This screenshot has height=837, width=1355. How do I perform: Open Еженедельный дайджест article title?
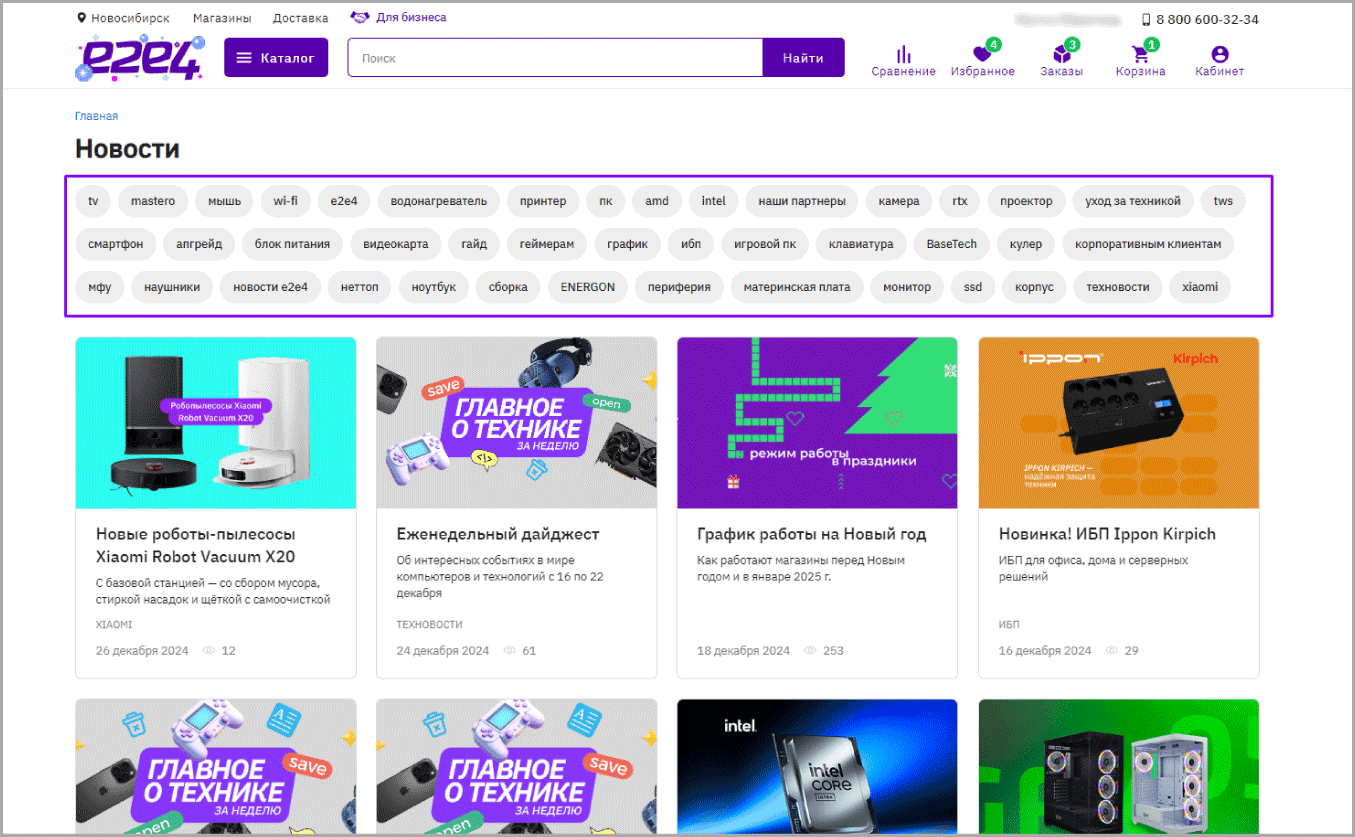[498, 534]
